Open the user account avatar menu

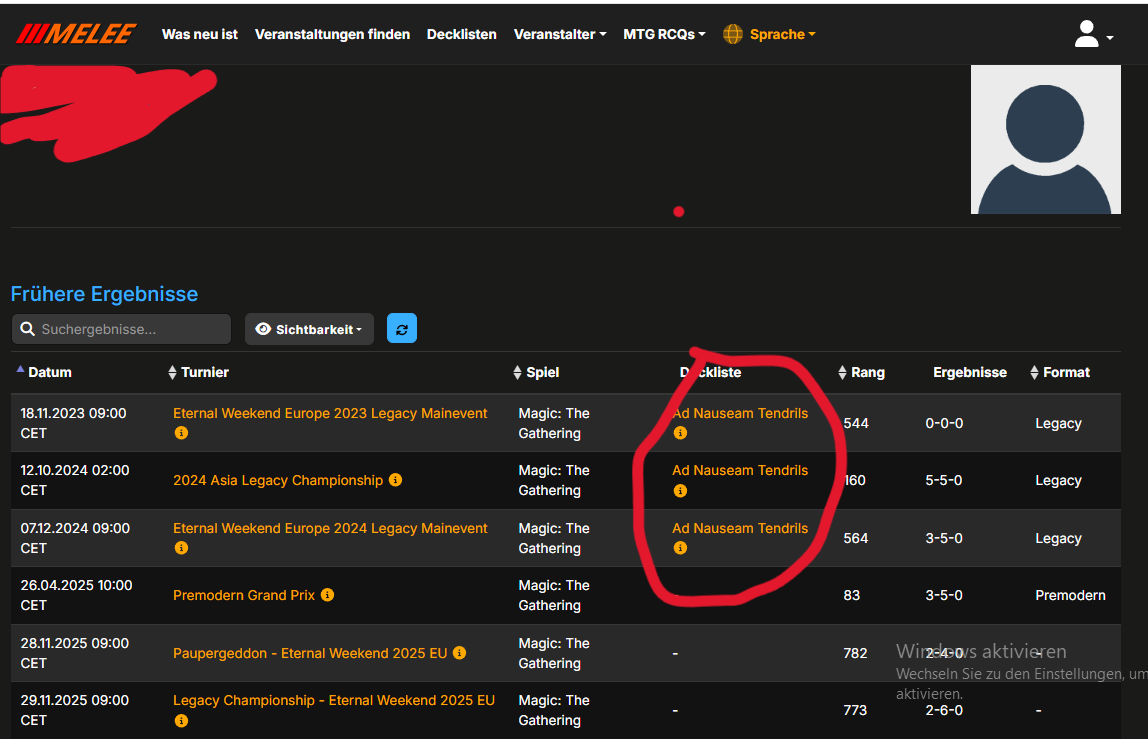pyautogui.click(x=1093, y=34)
